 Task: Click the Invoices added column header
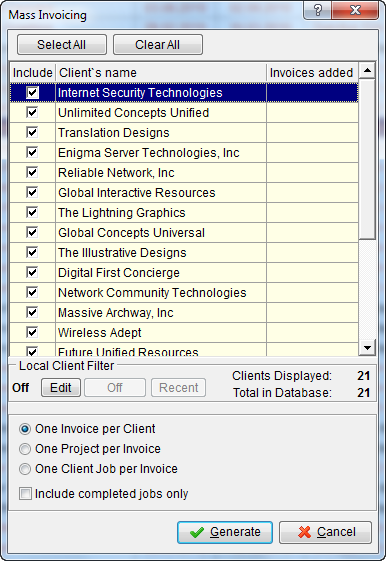312,73
